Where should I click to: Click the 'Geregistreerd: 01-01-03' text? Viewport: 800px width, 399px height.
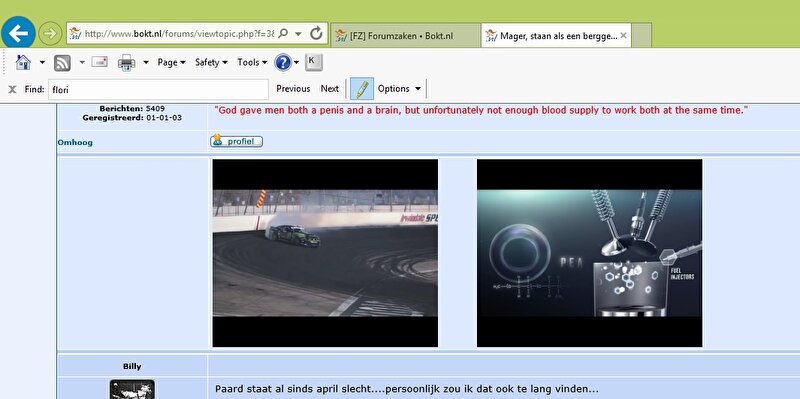pyautogui.click(x=132, y=117)
